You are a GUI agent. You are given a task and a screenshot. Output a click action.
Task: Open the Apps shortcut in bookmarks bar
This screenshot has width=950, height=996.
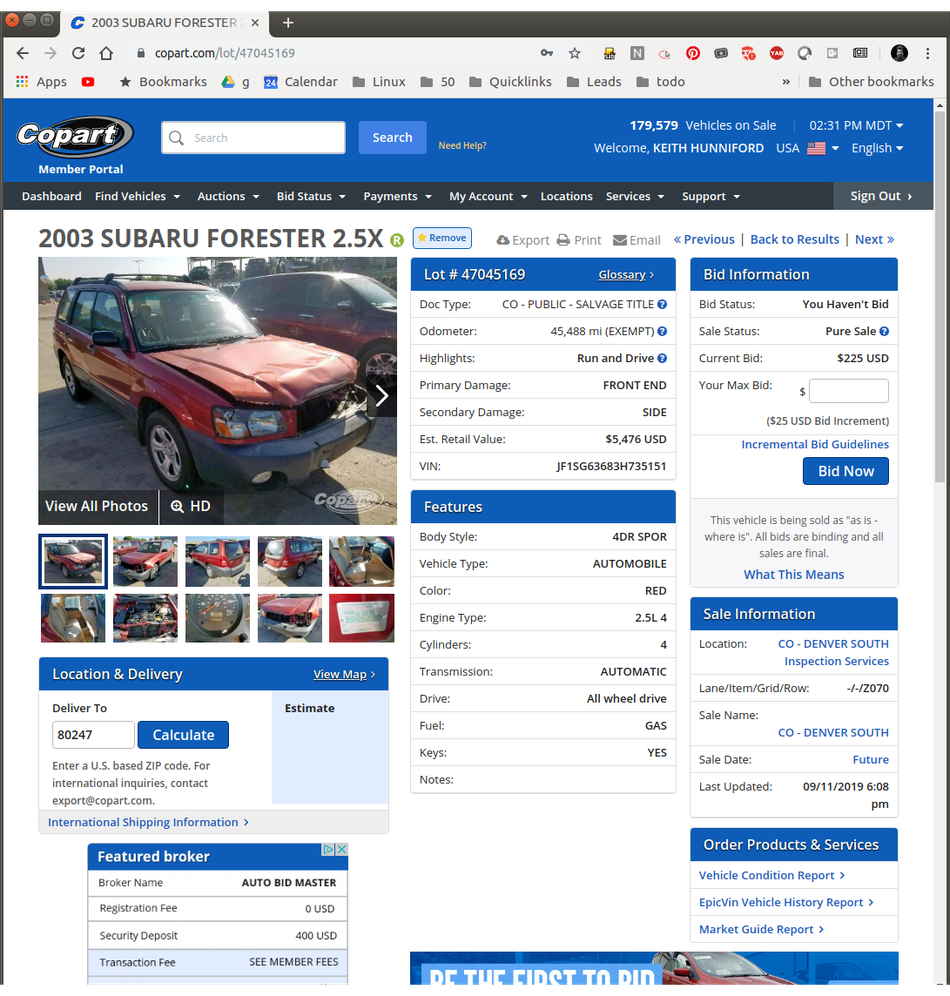pyautogui.click(x=41, y=82)
